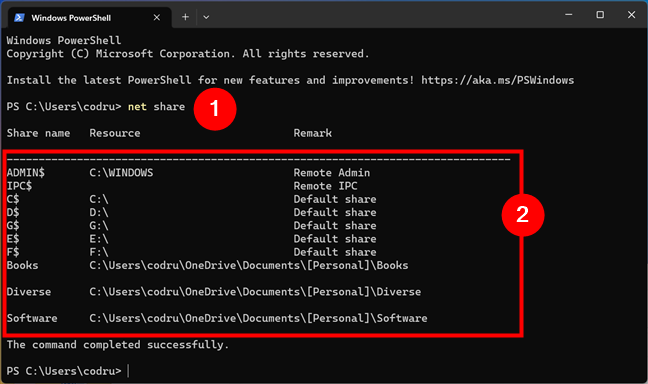Expand the new tab profile dropdown arrow

pyautogui.click(x=206, y=17)
